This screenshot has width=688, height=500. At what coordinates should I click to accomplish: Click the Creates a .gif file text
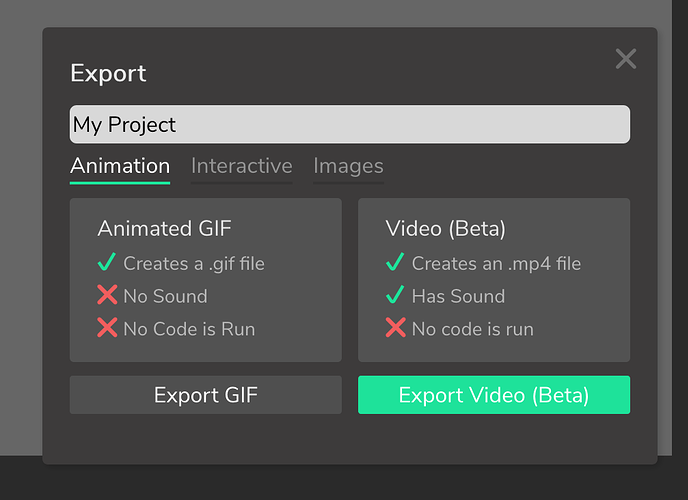click(194, 264)
